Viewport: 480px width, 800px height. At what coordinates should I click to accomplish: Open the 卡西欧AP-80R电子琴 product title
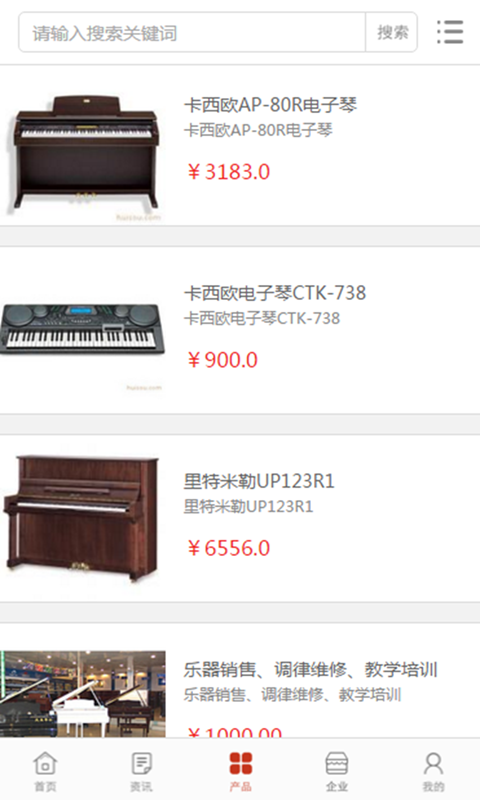pyautogui.click(x=270, y=105)
